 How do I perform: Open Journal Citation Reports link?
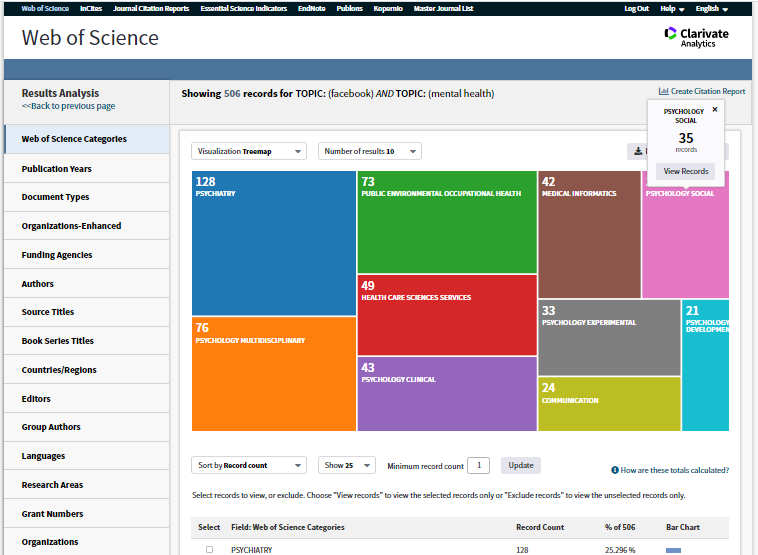tap(151, 9)
